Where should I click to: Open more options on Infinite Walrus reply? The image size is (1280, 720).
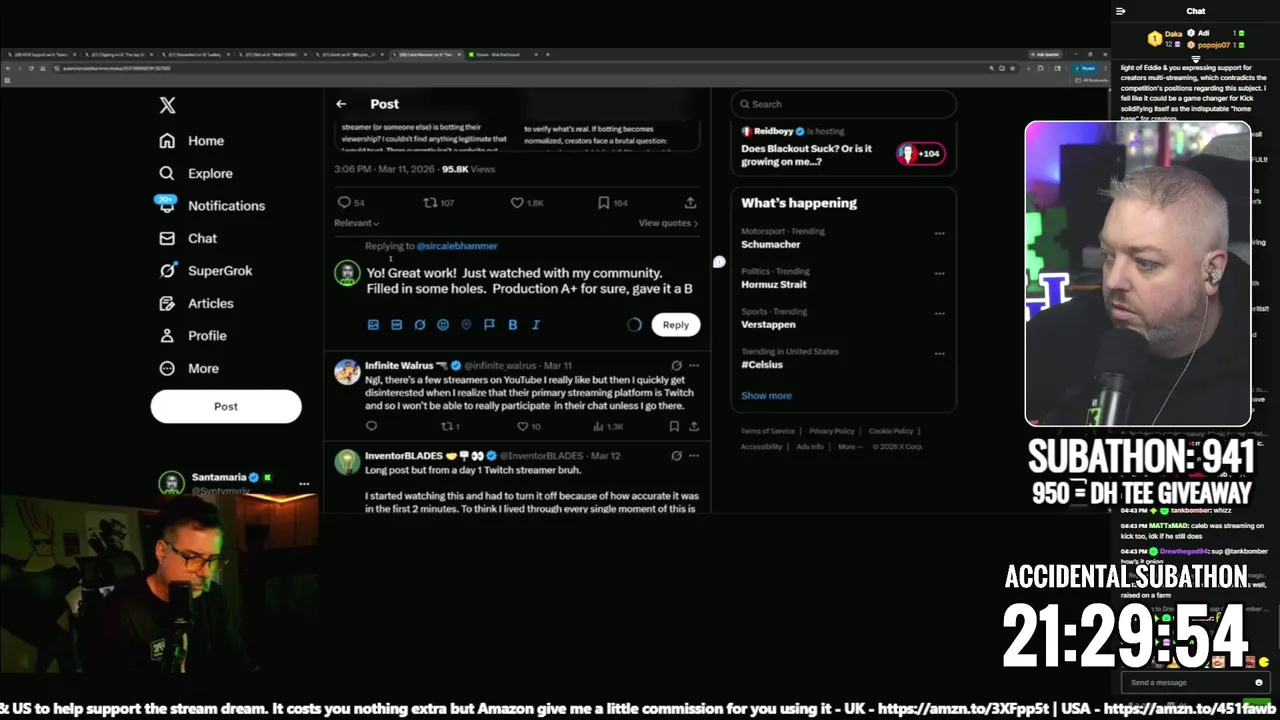coord(694,366)
